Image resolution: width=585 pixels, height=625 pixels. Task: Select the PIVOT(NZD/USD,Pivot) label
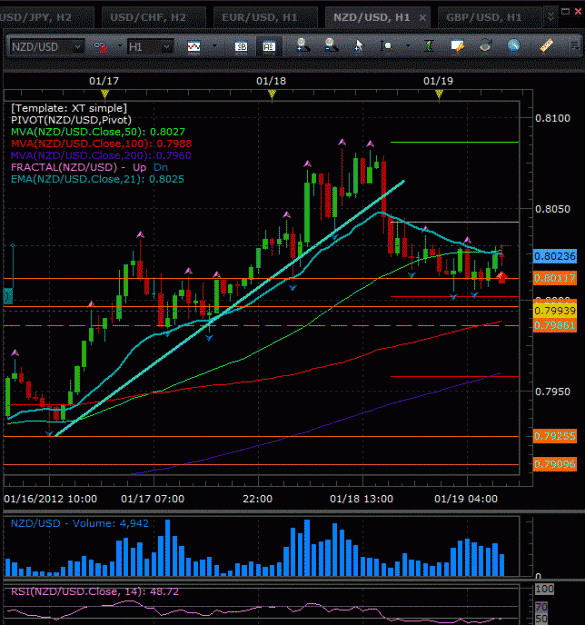point(71,120)
